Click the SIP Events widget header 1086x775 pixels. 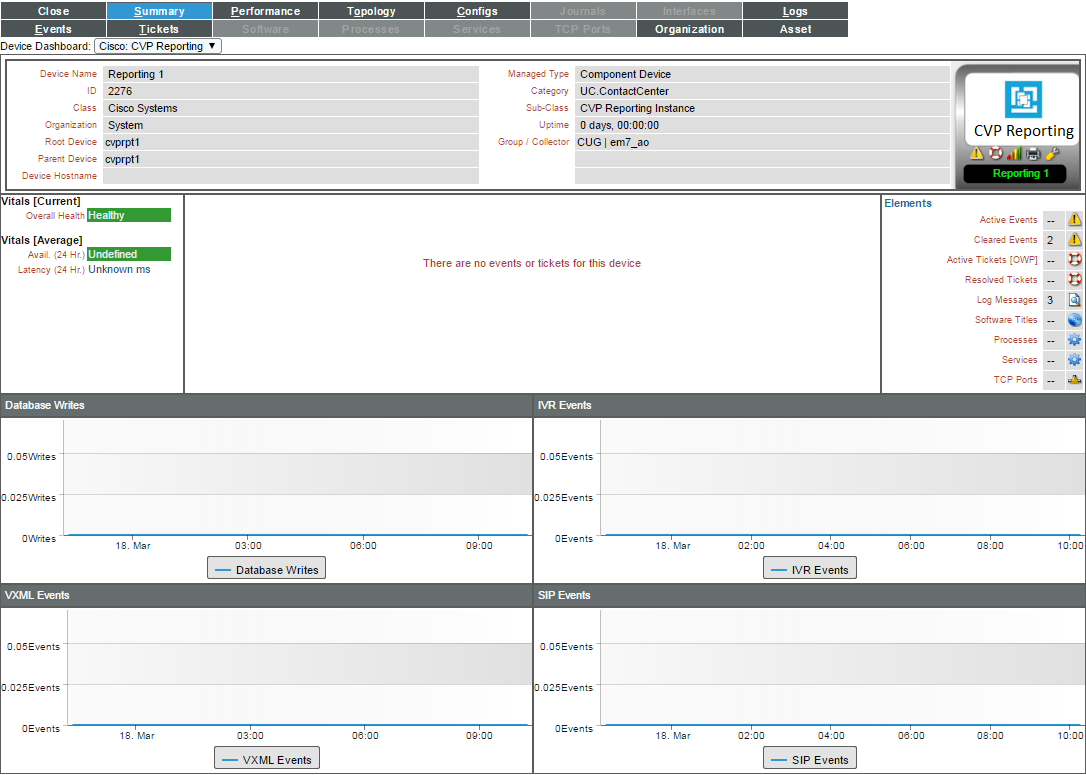click(810, 595)
